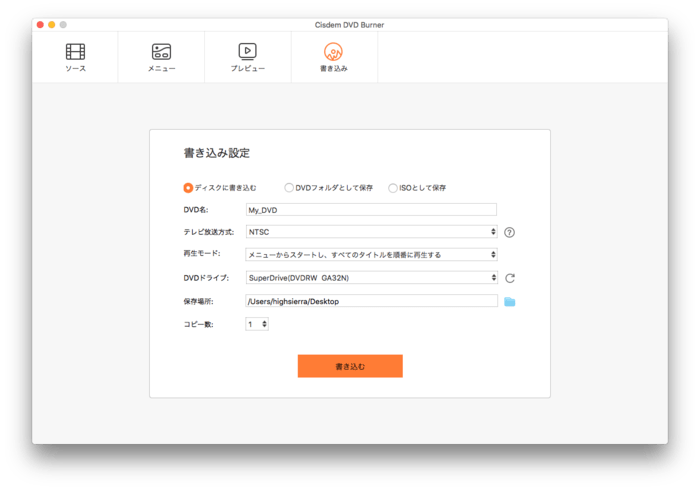Expand the 再生モード playback mode dropdown

[371, 255]
